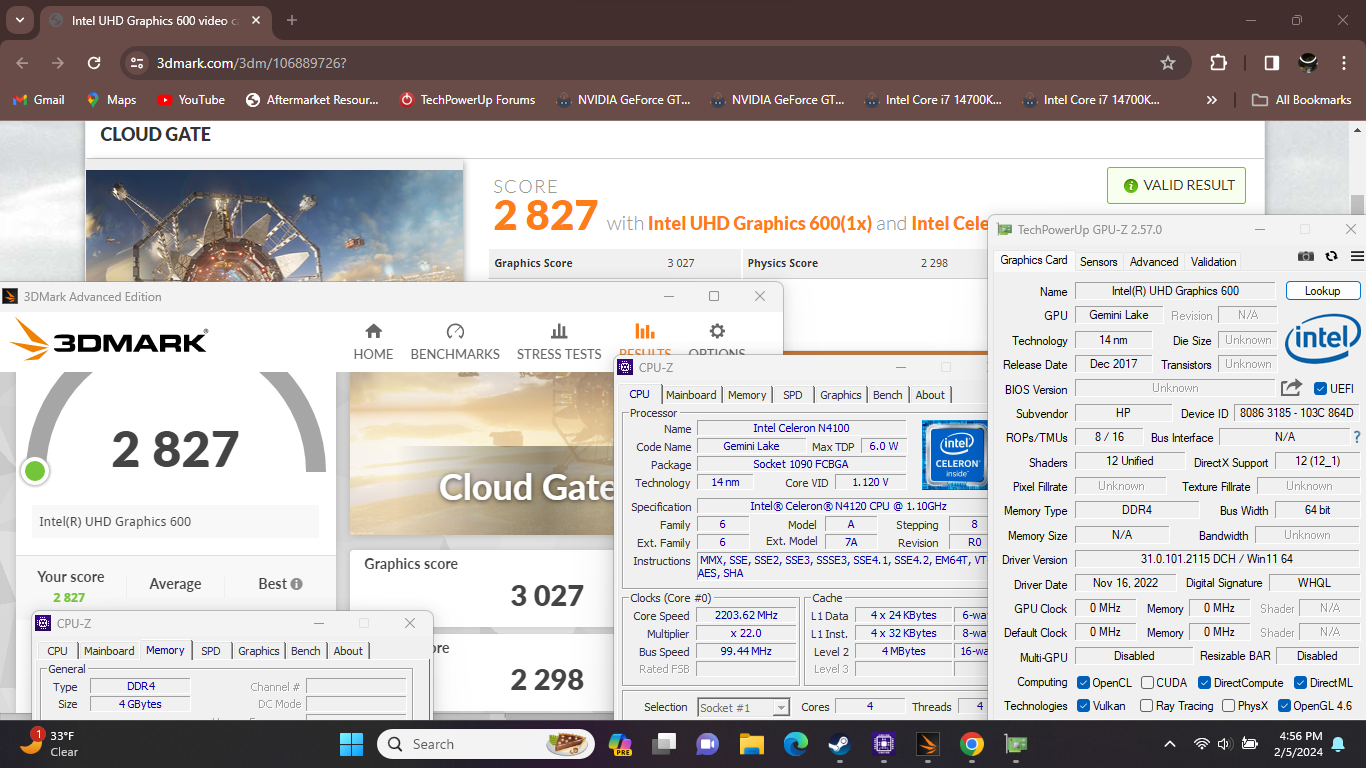Toggle the OpenCL checkbox
This screenshot has height=768, width=1366.
1083,683
